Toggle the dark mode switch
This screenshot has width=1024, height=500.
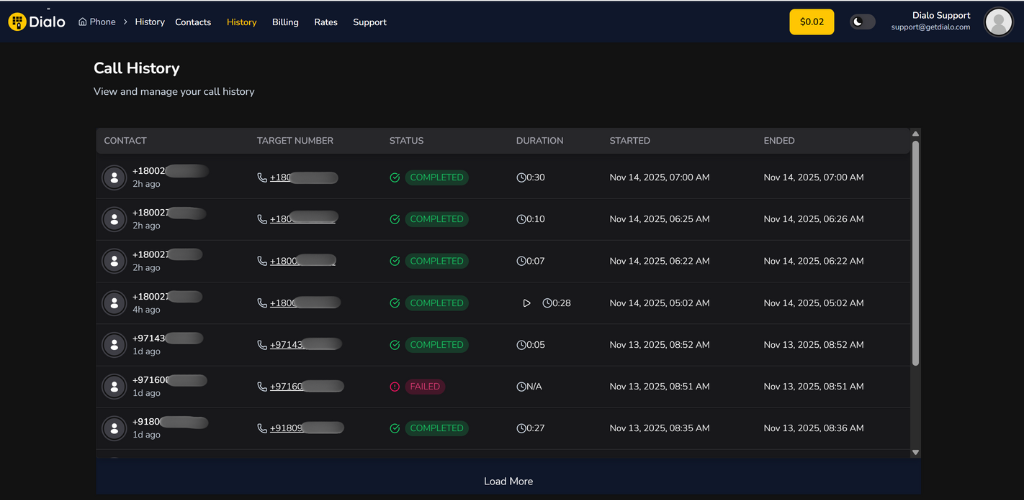[x=862, y=22]
